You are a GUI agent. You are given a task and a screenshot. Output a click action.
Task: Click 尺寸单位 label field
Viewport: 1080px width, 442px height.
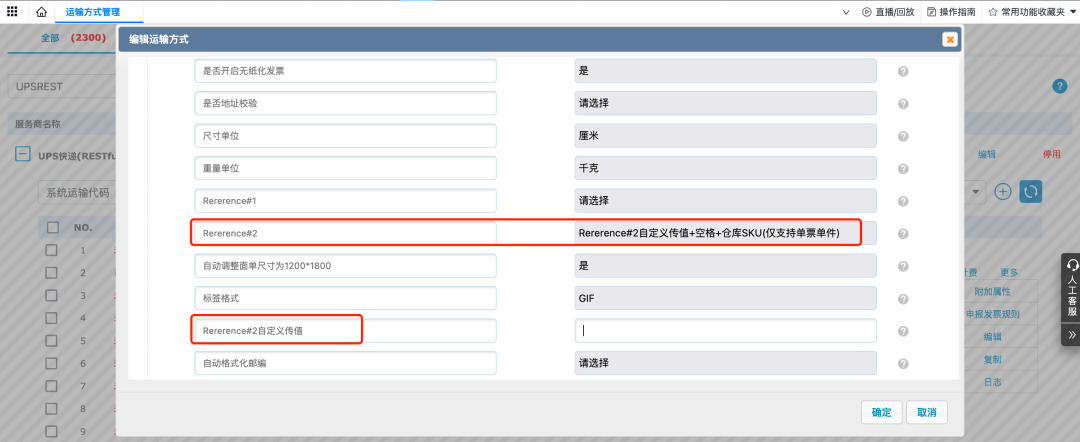click(345, 136)
